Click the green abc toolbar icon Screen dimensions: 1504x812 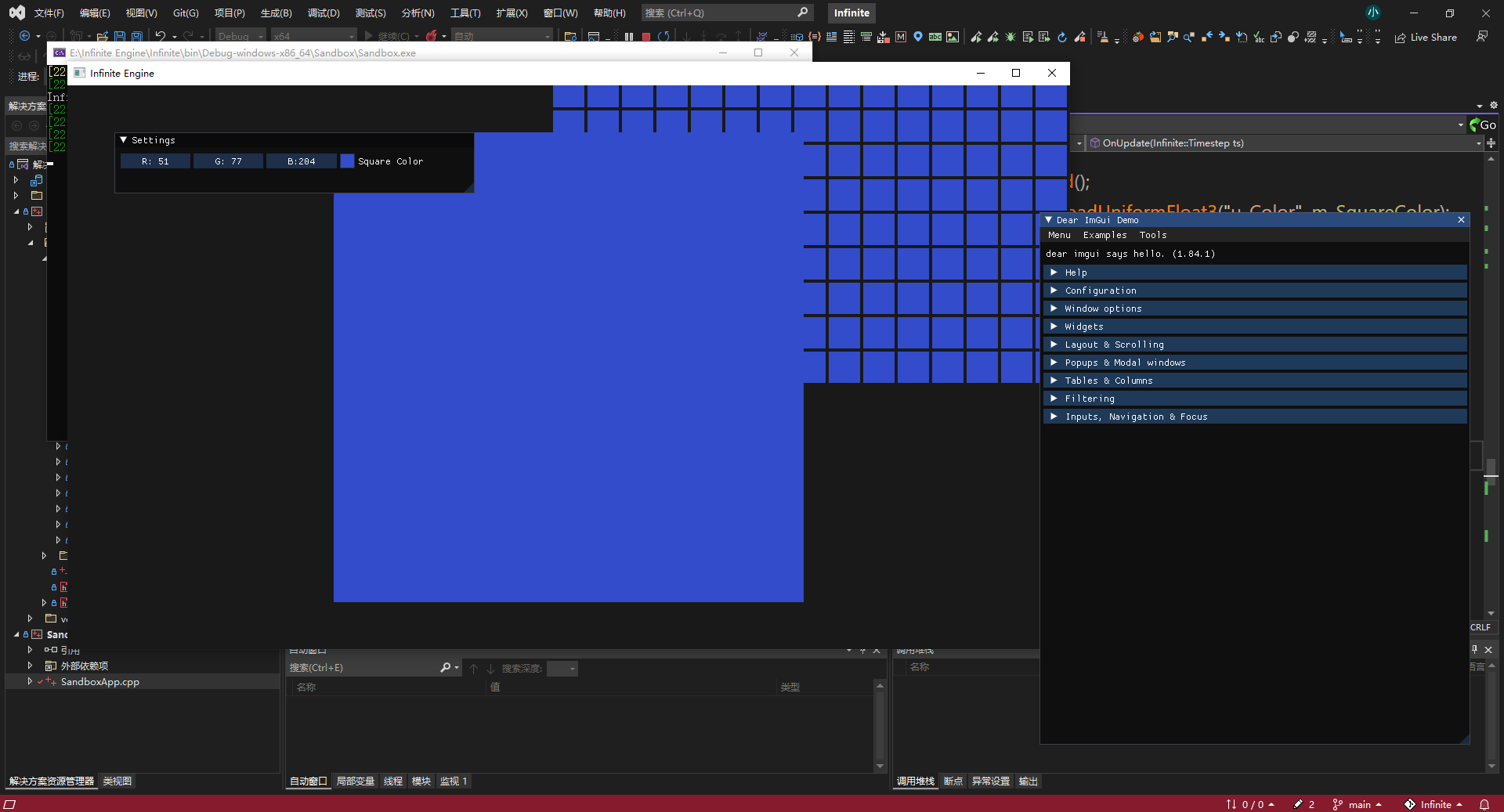coord(935,37)
